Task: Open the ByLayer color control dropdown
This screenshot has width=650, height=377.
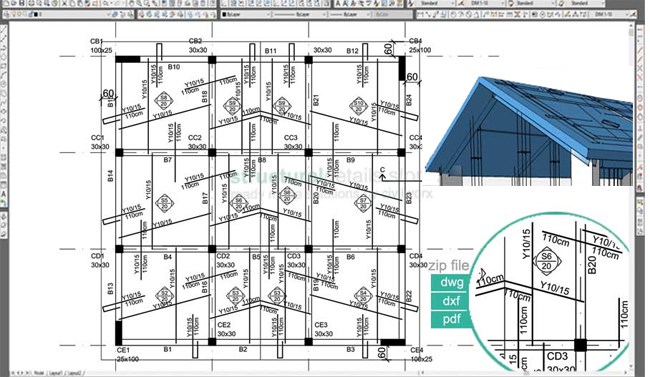Action: (x=246, y=15)
